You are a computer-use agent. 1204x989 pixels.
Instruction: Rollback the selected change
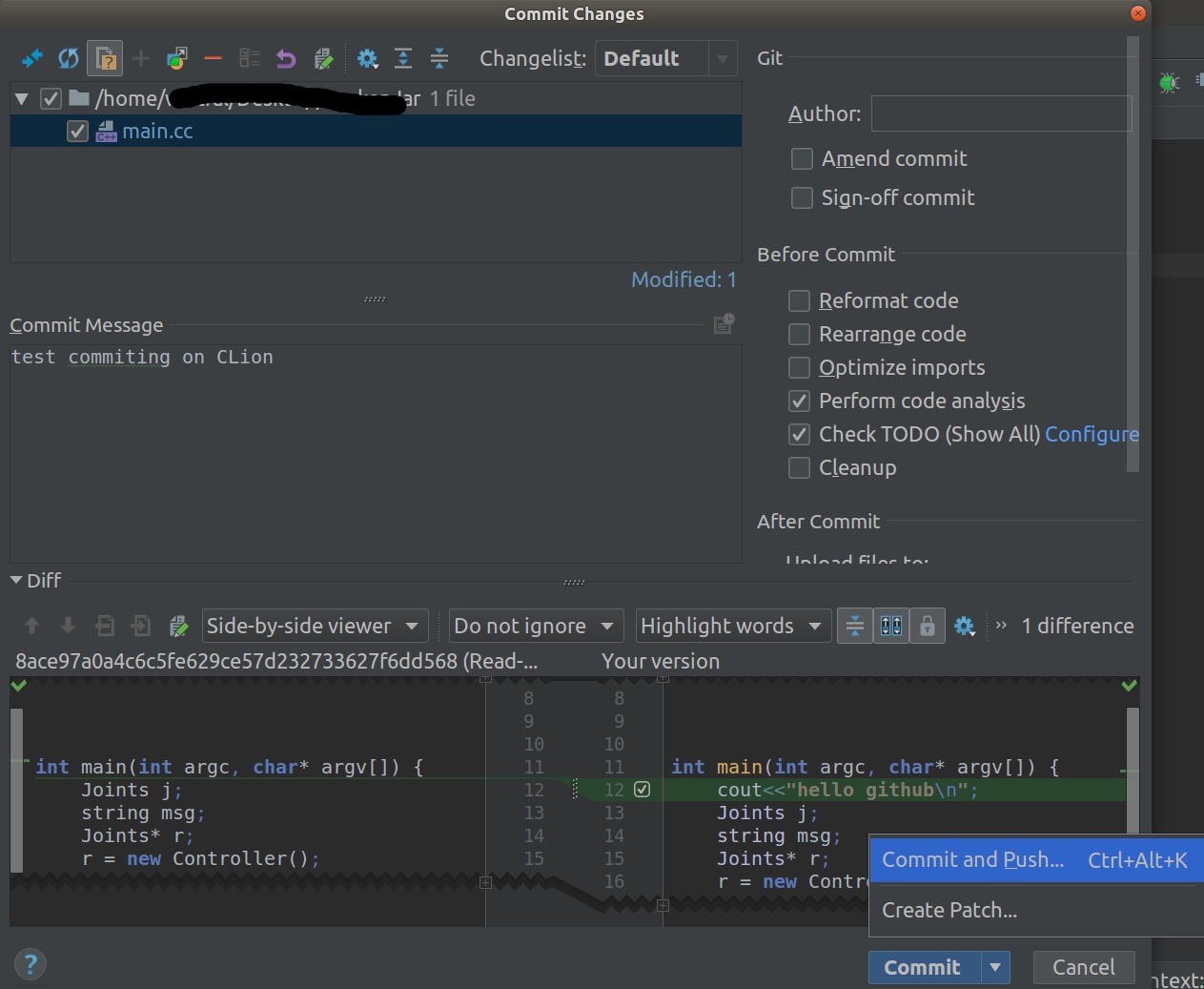[x=285, y=58]
